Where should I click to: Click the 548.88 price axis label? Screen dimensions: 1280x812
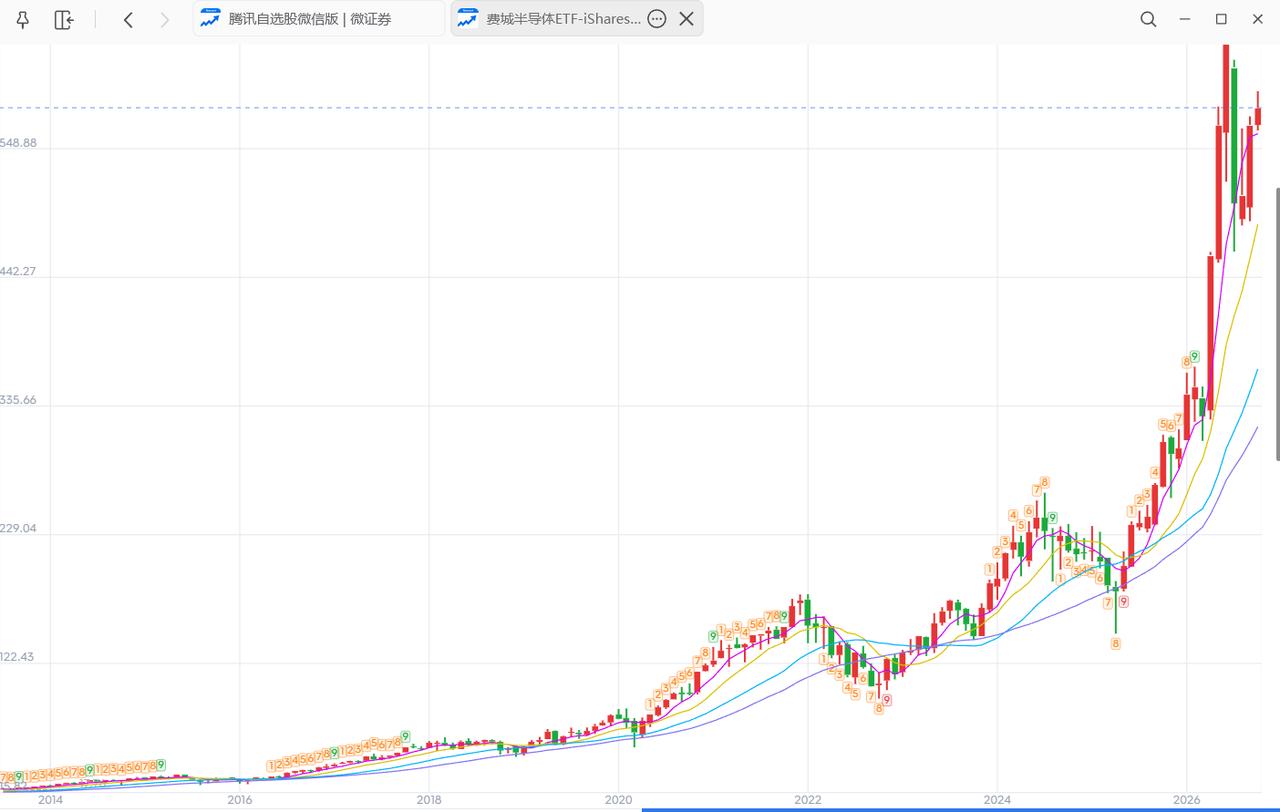point(18,143)
